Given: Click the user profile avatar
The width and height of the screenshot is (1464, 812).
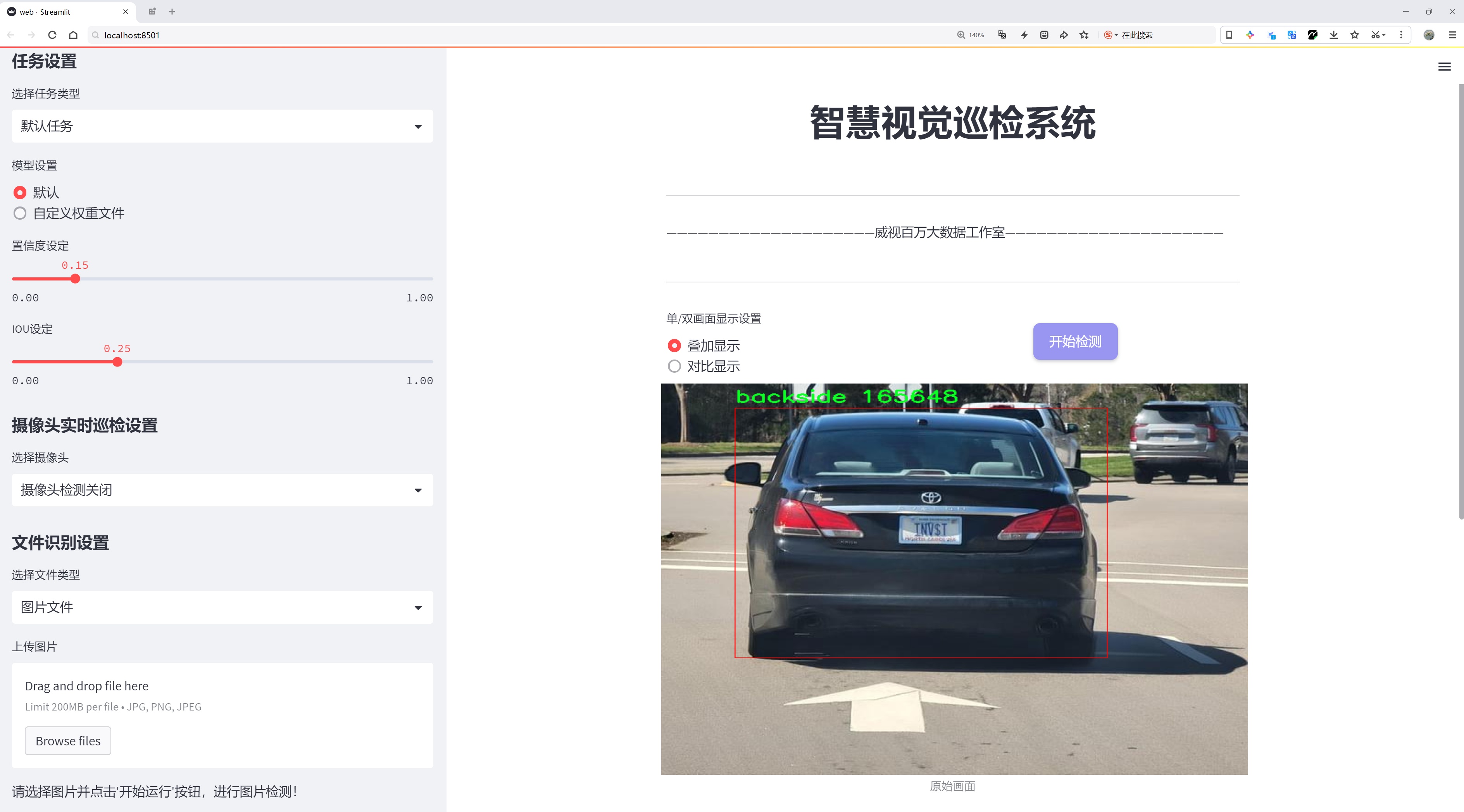Looking at the screenshot, I should pos(1429,35).
